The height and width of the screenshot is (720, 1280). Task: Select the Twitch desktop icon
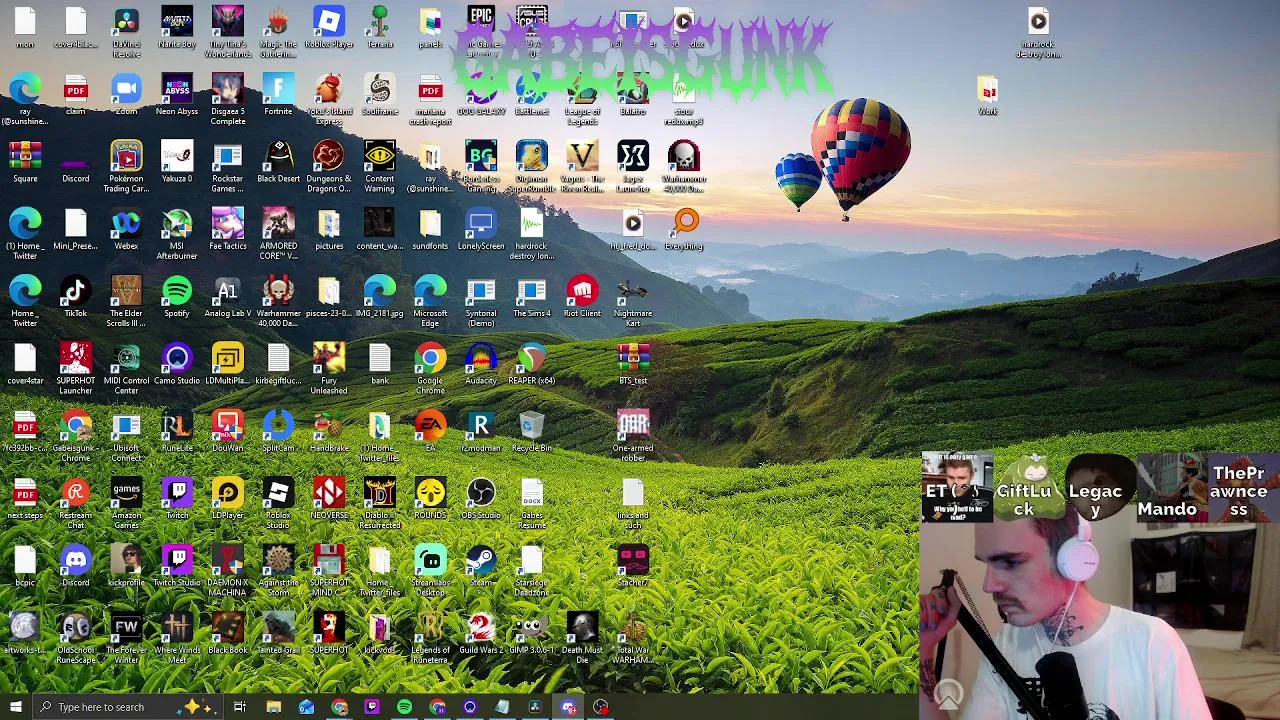coord(177,499)
